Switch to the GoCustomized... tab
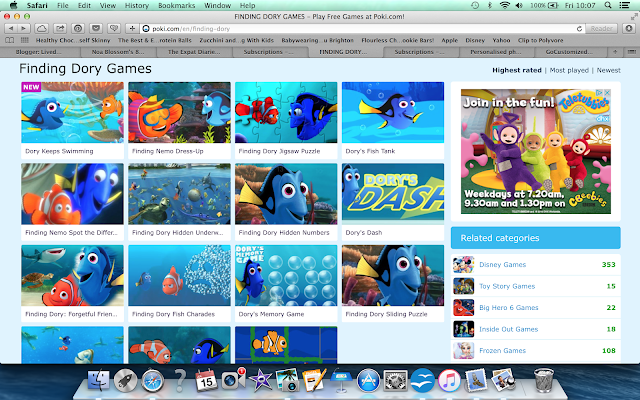The width and height of the screenshot is (640, 400). click(x=569, y=52)
